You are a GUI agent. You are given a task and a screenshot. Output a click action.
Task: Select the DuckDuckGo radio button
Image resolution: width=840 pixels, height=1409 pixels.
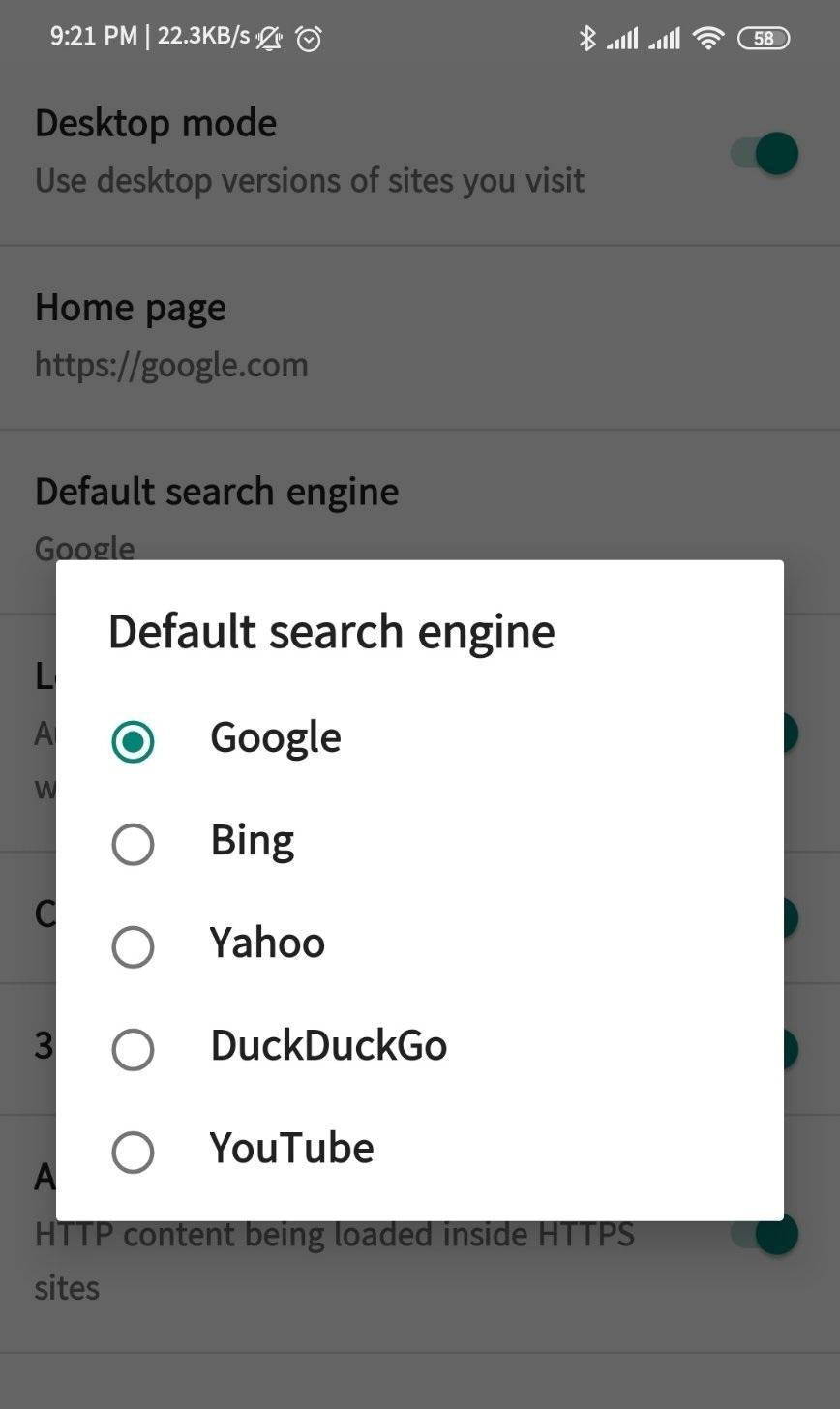pos(133,1049)
